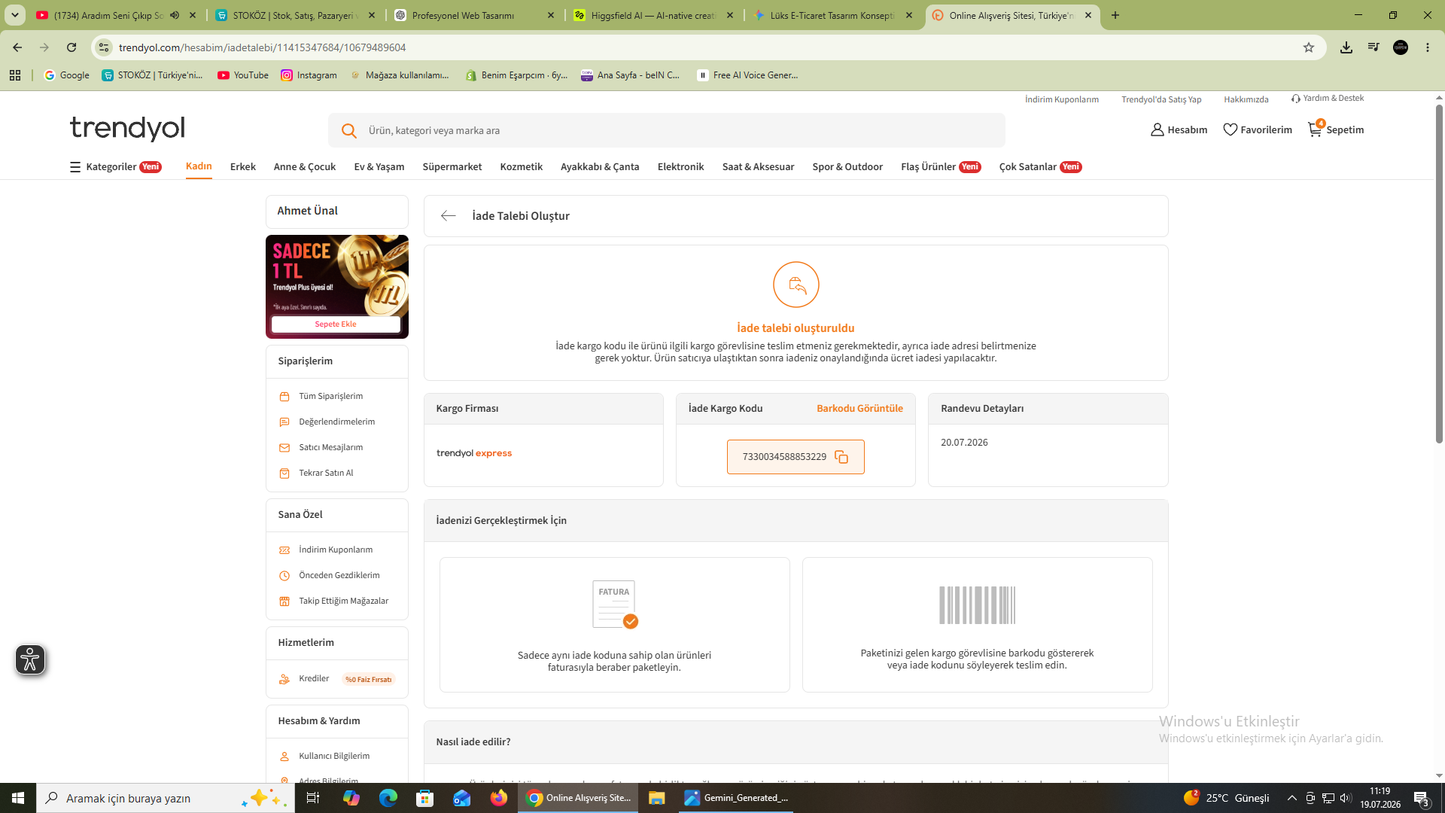The height and width of the screenshot is (813, 1445).
Task: Go back using the İade Talebi Oluştur arrow
Action: (448, 216)
